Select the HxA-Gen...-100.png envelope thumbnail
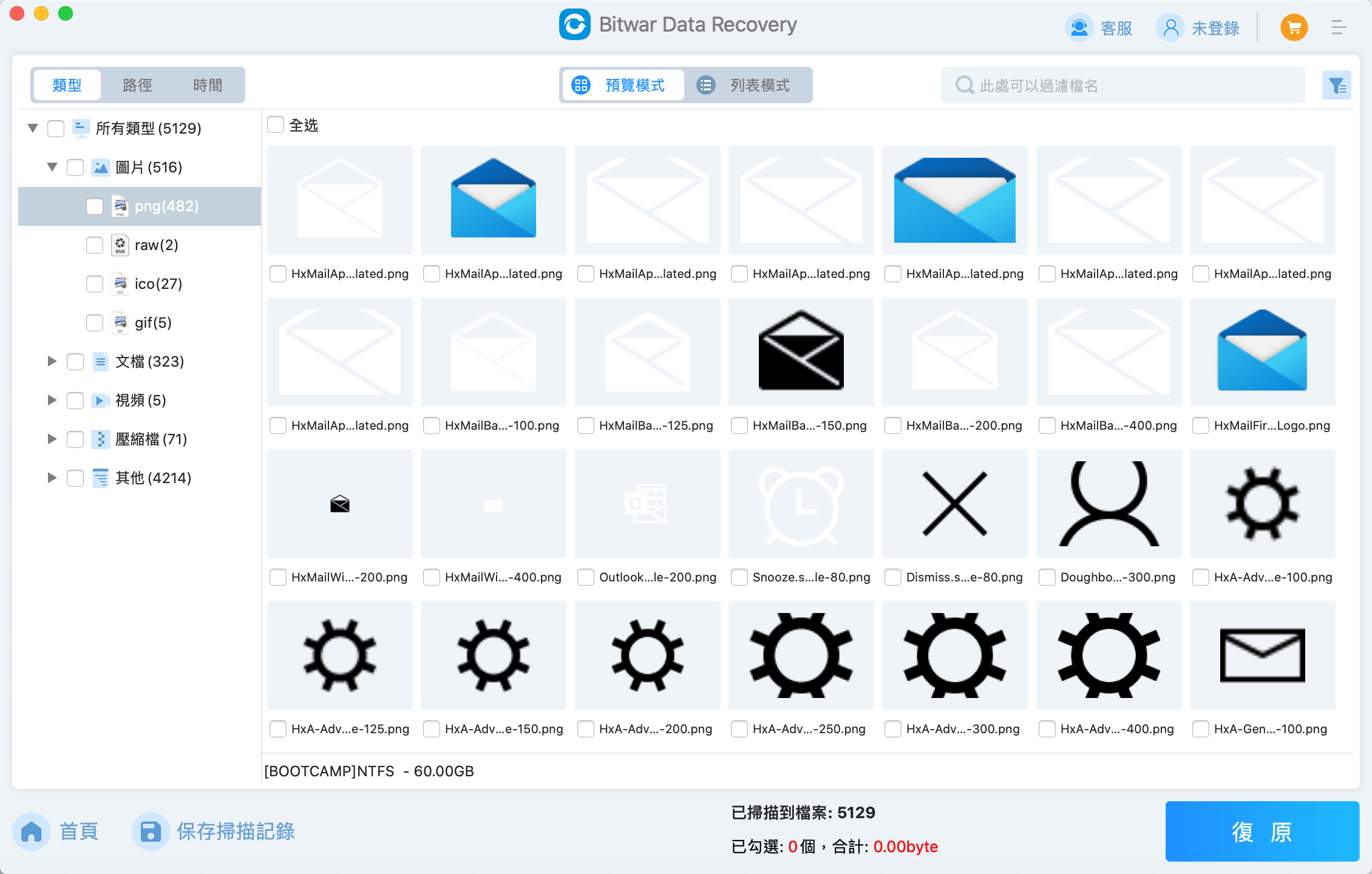The height and width of the screenshot is (874, 1372). tap(1262, 655)
